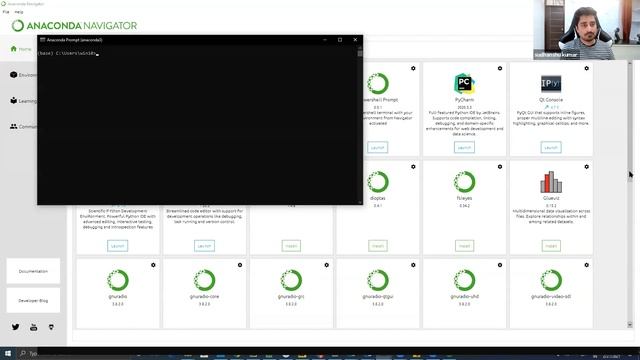The width and height of the screenshot is (640, 360).
Task: Click the gnuradio-grc tile icon
Action: (291, 280)
